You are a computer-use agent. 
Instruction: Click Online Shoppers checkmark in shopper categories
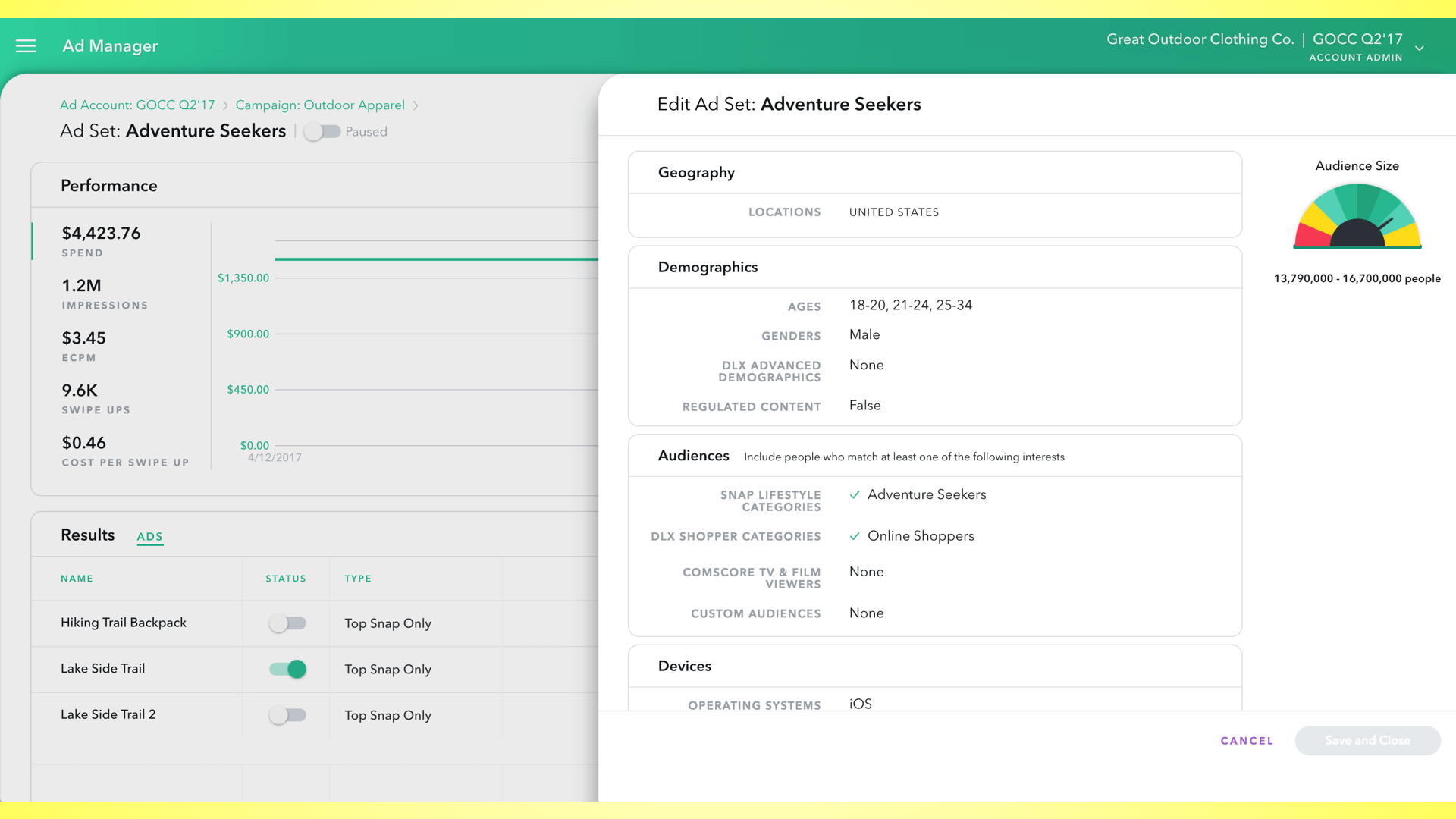[855, 536]
